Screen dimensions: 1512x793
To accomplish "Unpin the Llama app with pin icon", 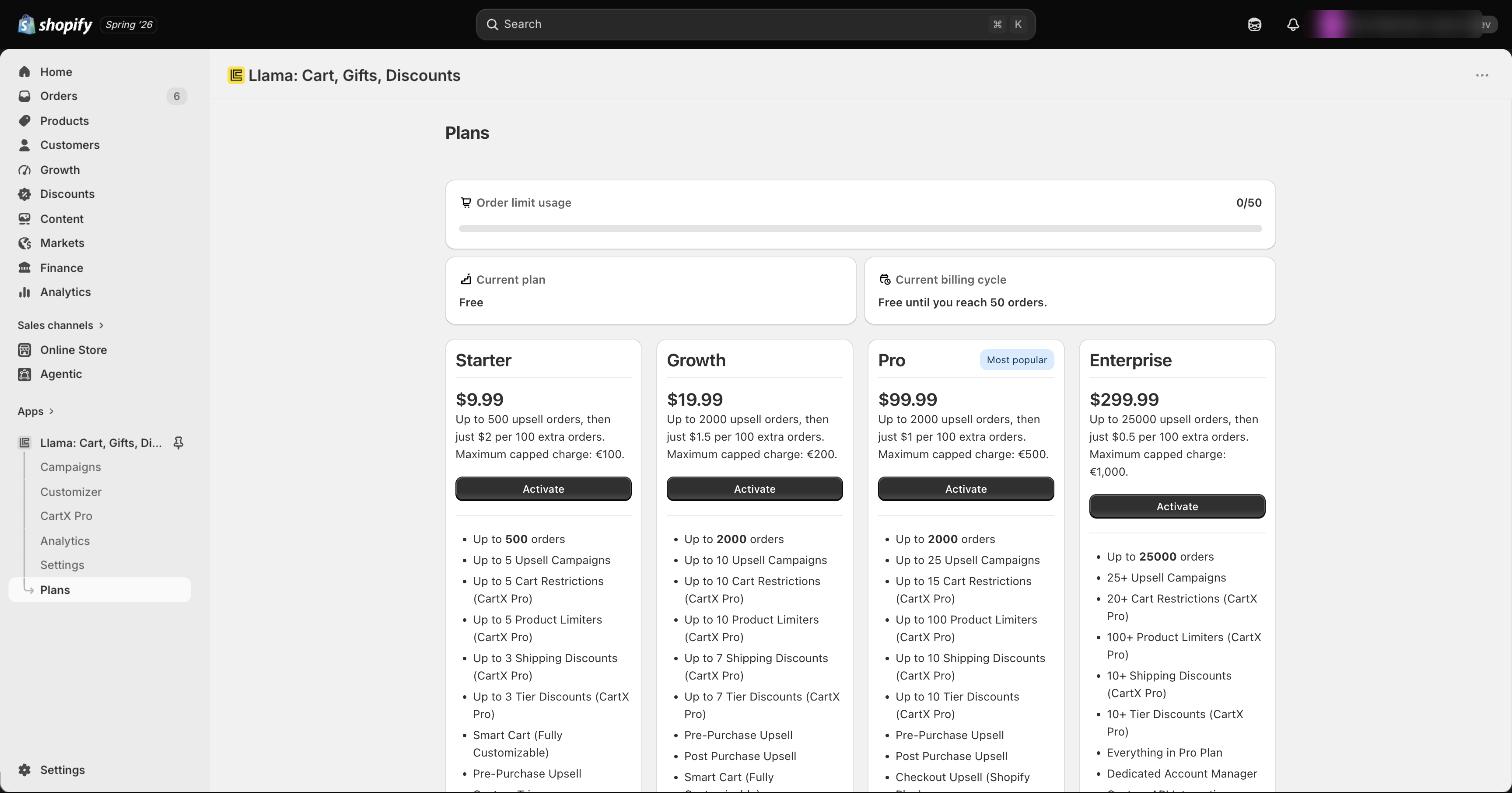I will point(178,443).
